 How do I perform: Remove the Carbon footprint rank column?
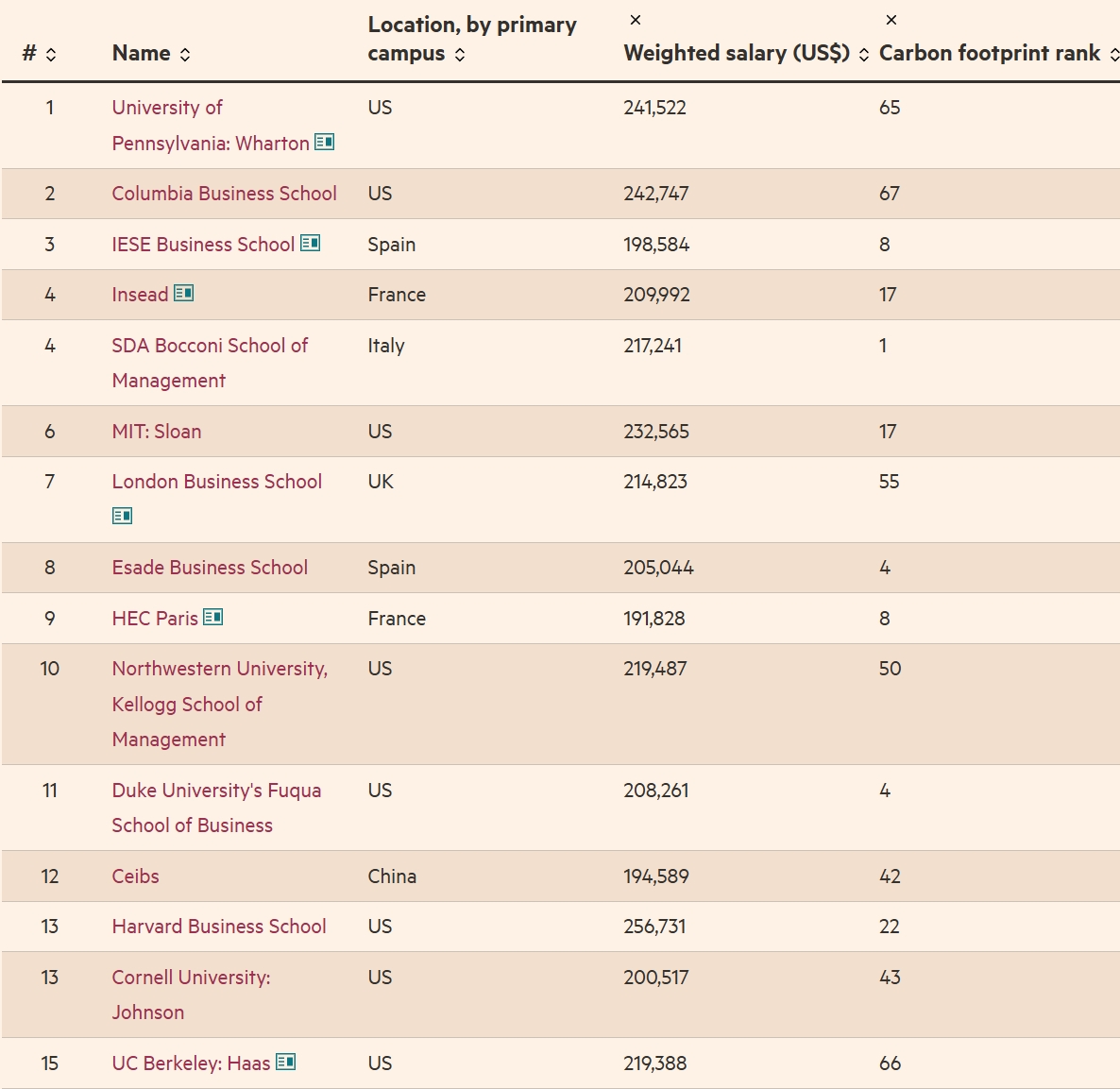[891, 20]
